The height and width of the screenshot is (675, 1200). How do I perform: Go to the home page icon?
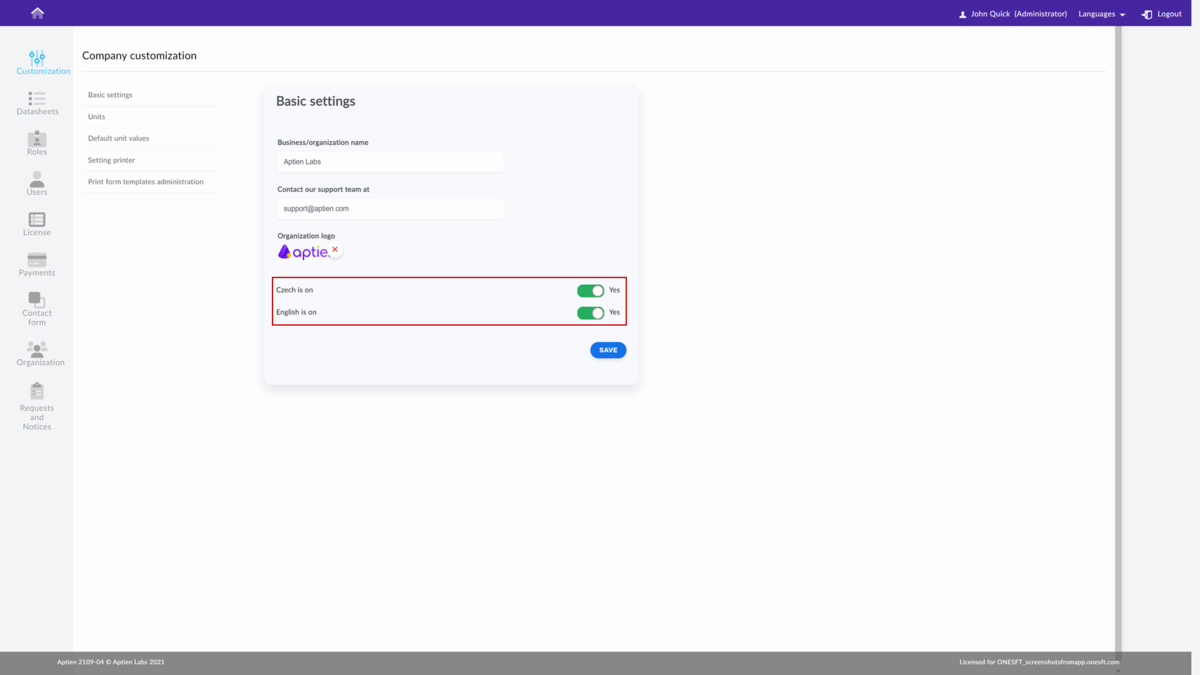[37, 13]
